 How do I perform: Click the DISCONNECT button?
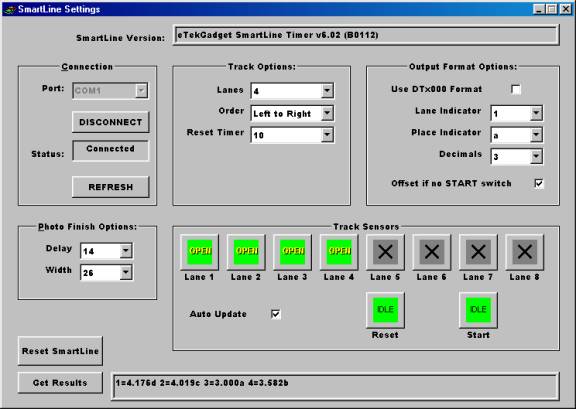[111, 122]
